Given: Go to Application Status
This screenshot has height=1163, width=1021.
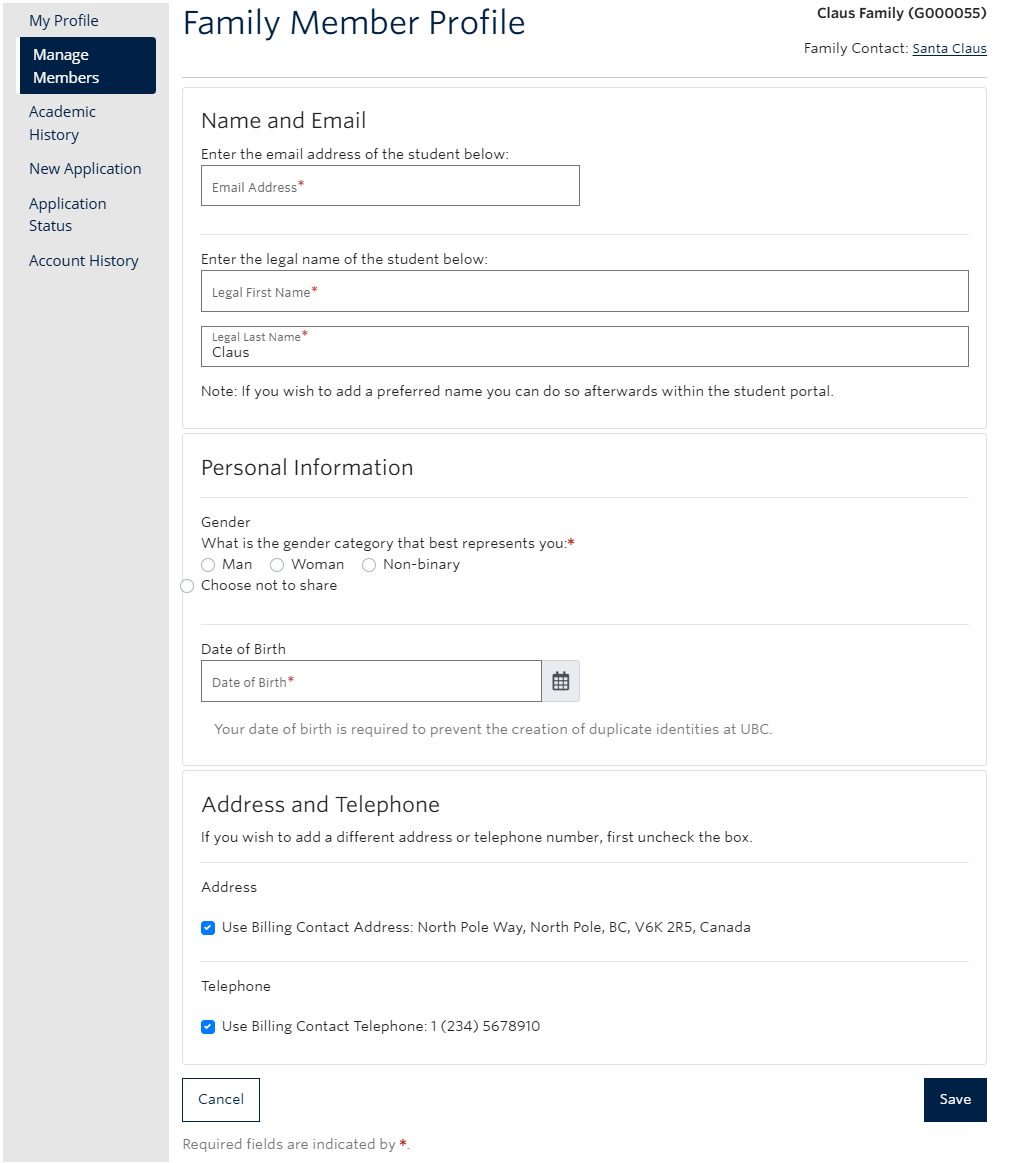Looking at the screenshot, I should click(x=67, y=214).
